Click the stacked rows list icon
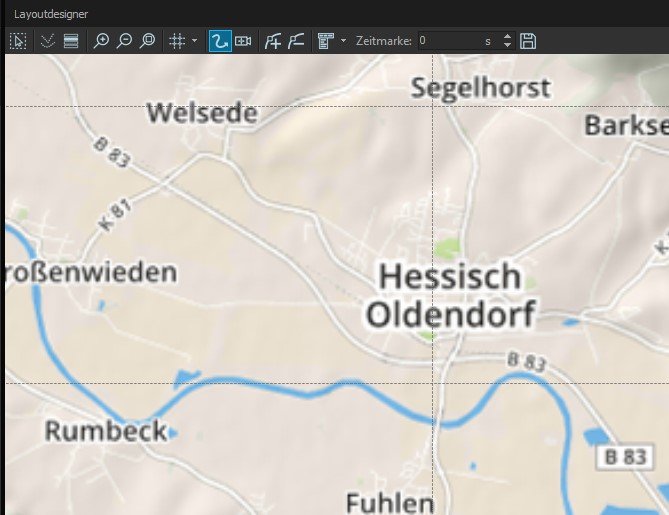 pyautogui.click(x=70, y=41)
